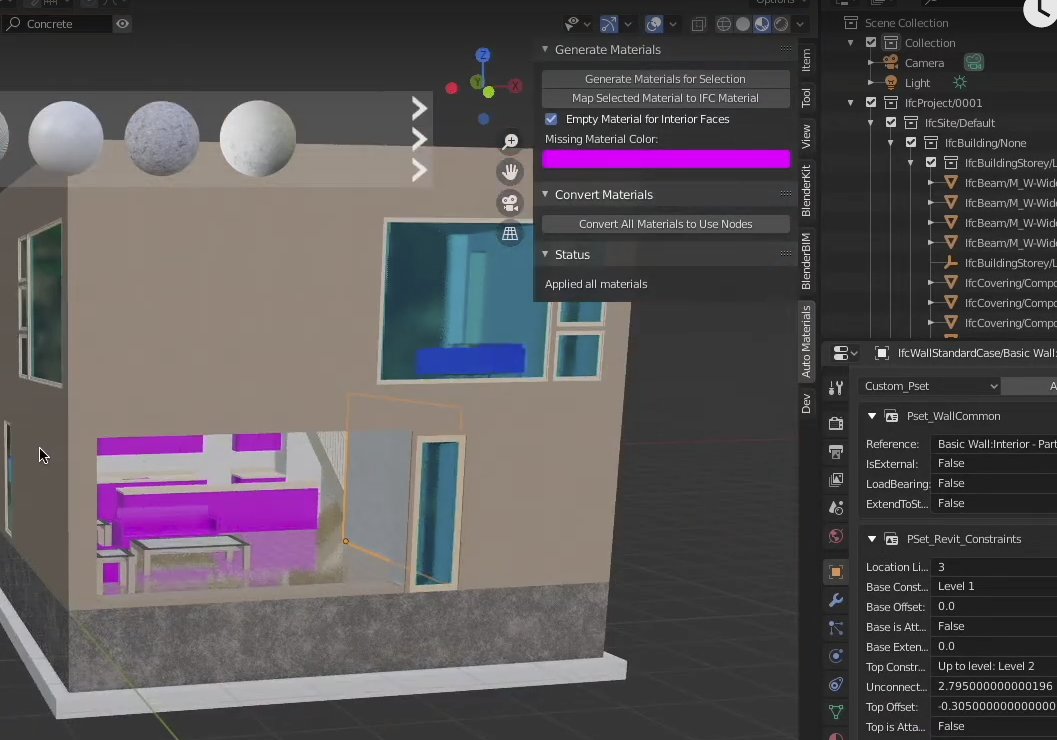Click the Base Offset value field

994,607
